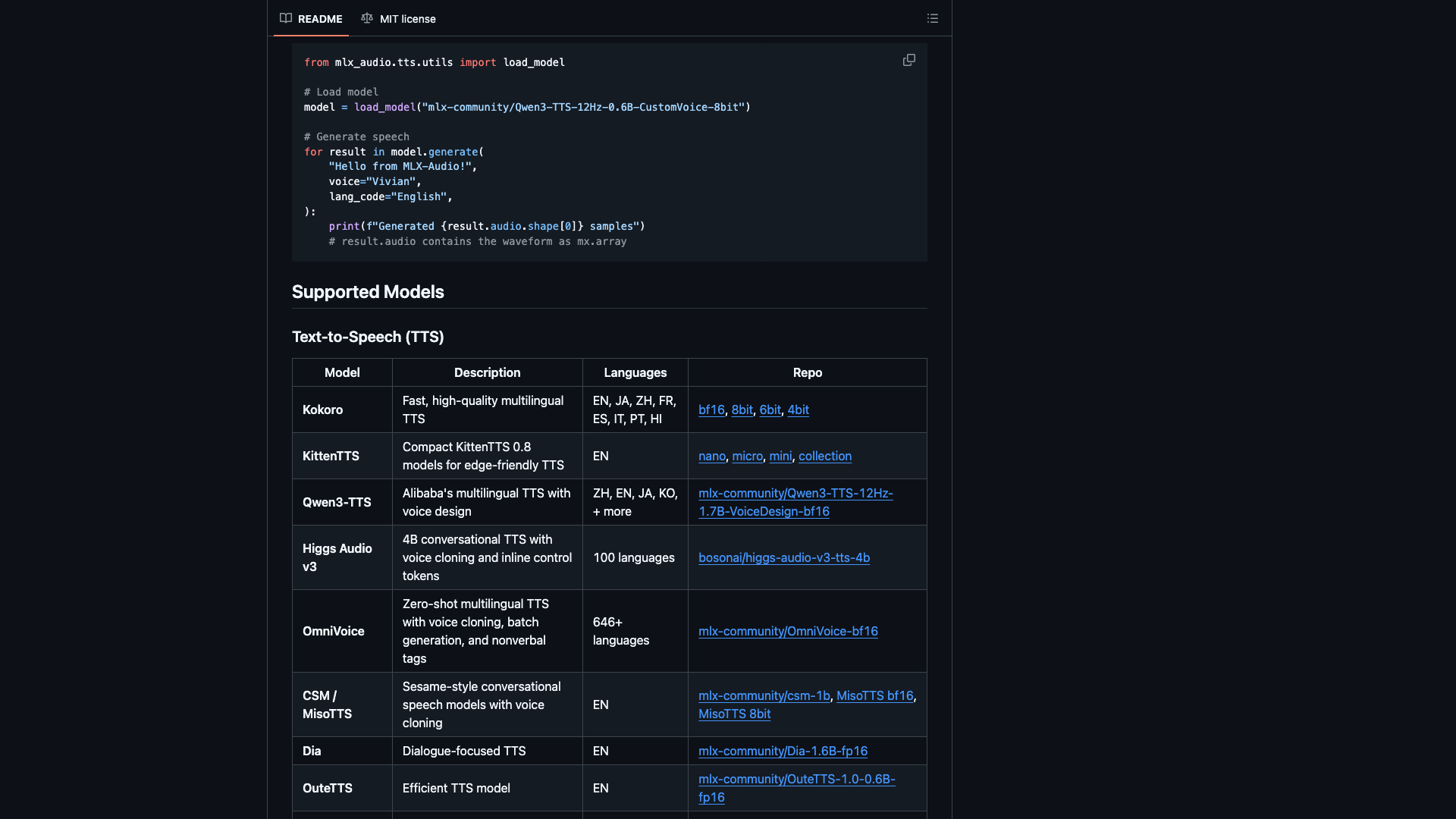Open the OuteTTS-1.0-0.6B-fp16 link

(796, 788)
